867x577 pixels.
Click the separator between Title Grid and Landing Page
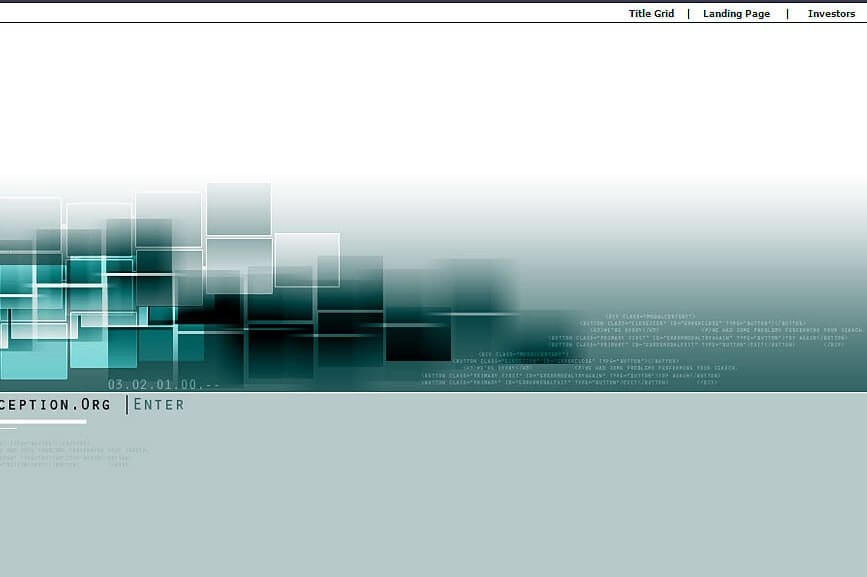(x=688, y=14)
